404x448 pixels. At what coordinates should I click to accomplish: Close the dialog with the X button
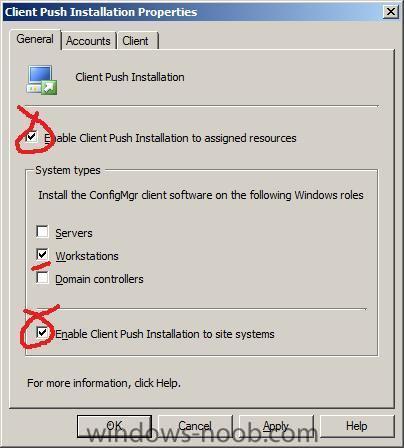[x=391, y=12]
